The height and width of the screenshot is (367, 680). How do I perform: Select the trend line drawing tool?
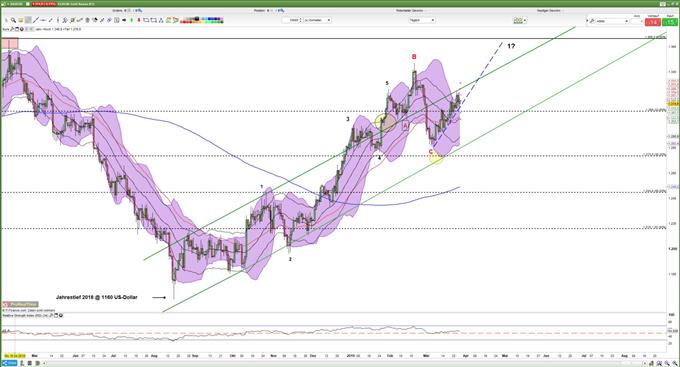pos(36,20)
